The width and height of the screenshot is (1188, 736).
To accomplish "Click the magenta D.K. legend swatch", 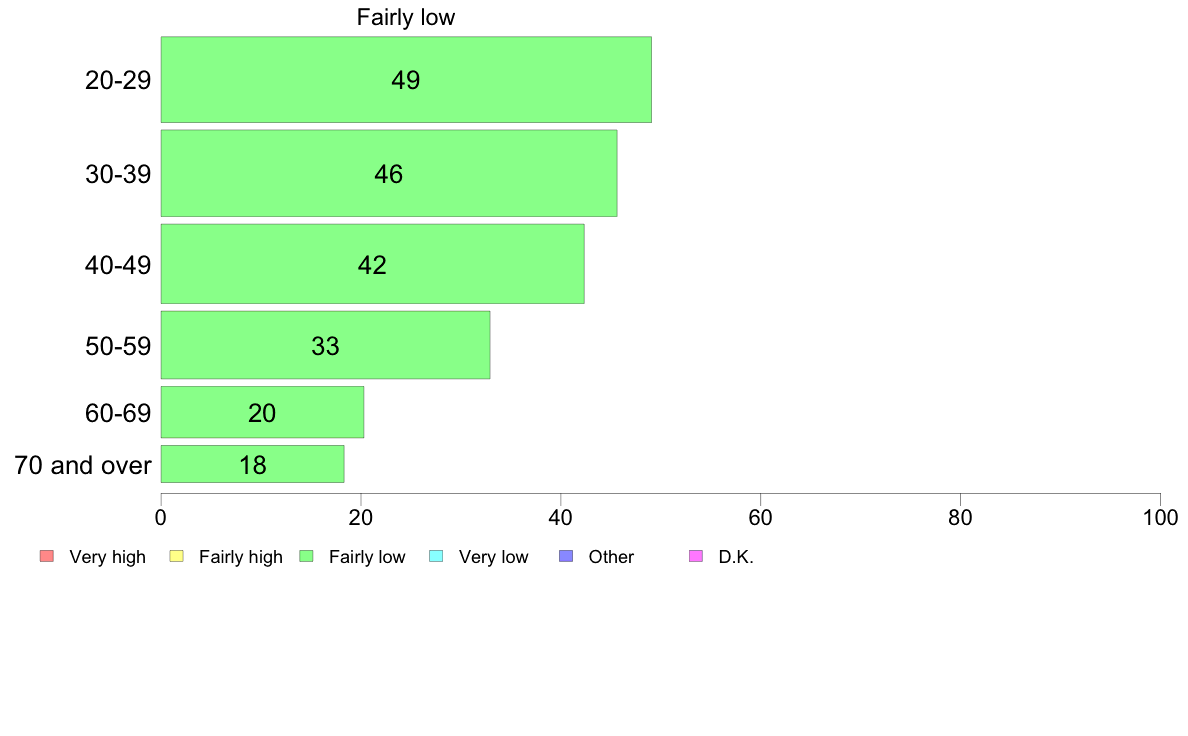I will pyautogui.click(x=696, y=556).
